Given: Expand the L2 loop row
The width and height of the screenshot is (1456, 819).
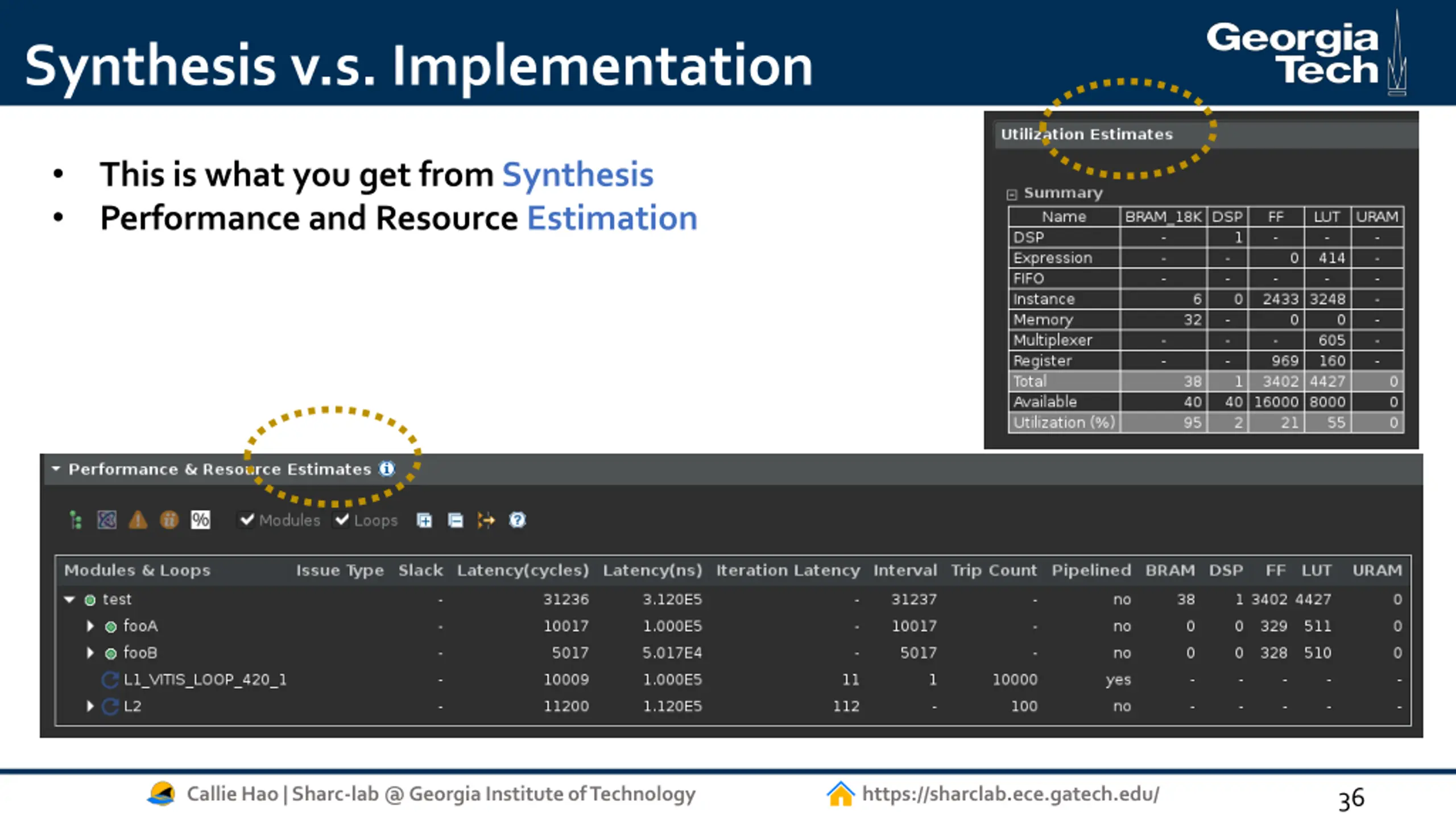Looking at the screenshot, I should [x=90, y=706].
